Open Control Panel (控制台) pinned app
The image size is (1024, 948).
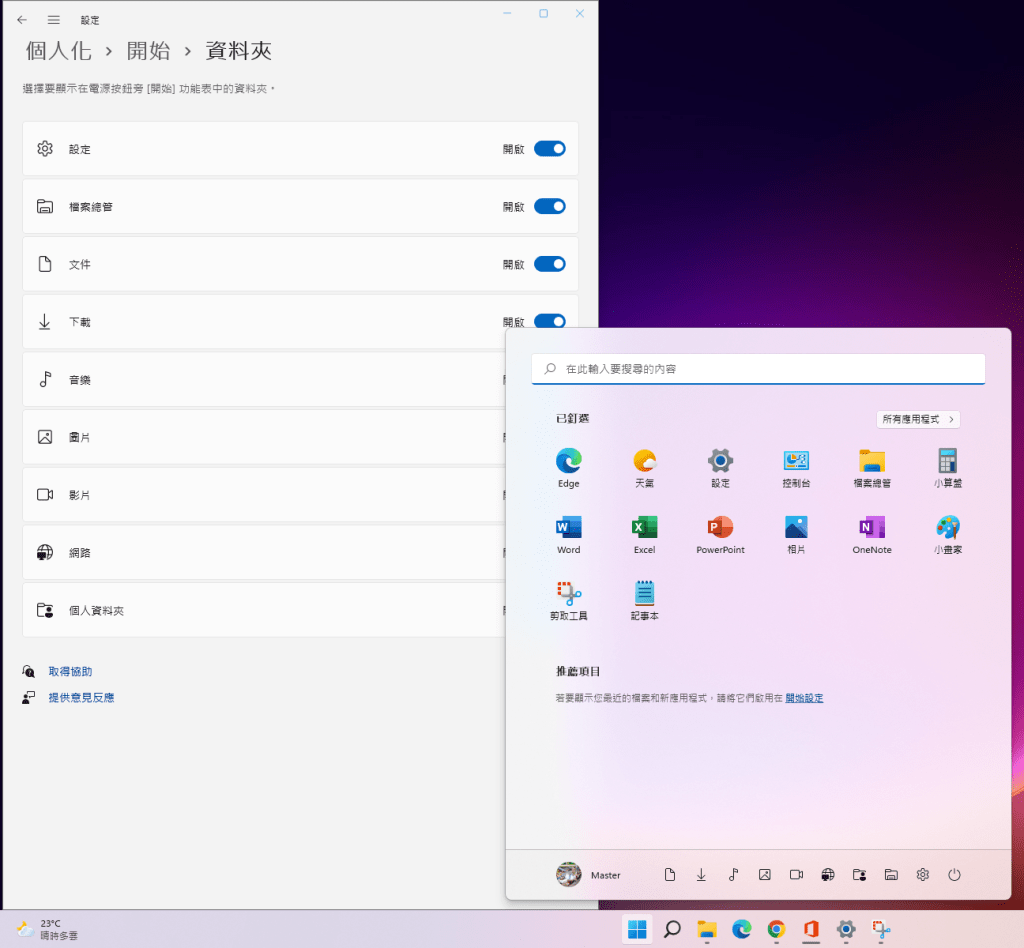[x=796, y=466]
